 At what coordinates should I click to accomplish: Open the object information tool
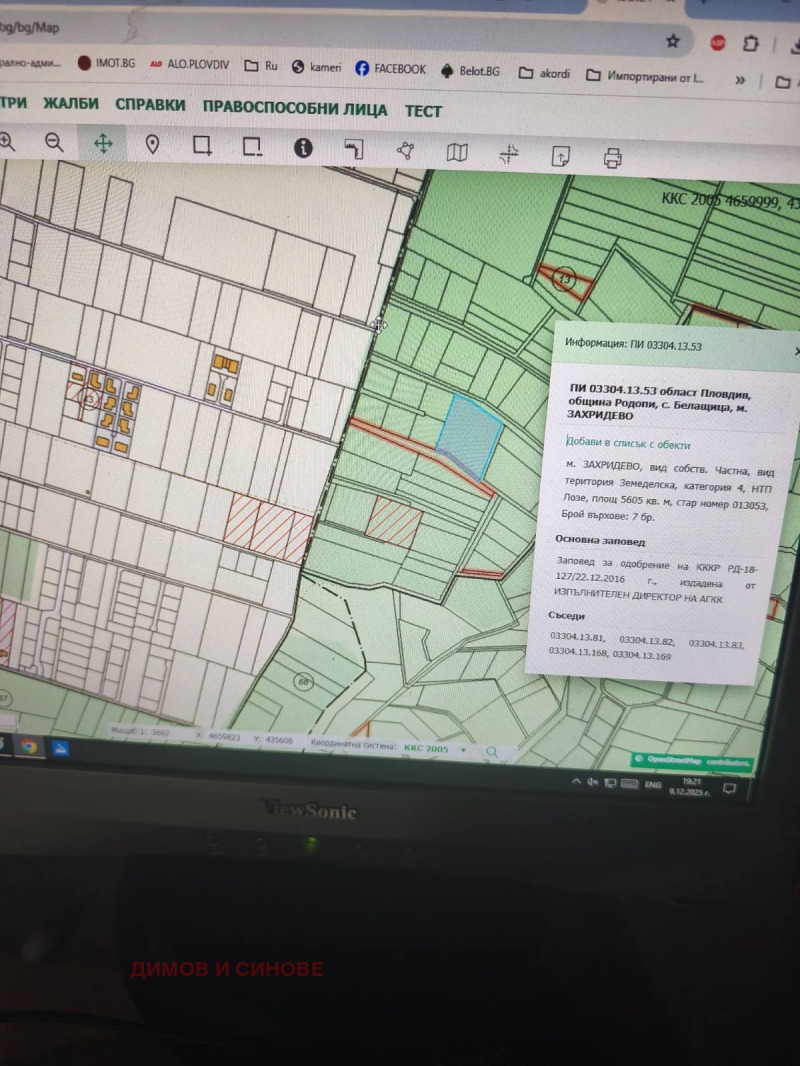(x=304, y=147)
